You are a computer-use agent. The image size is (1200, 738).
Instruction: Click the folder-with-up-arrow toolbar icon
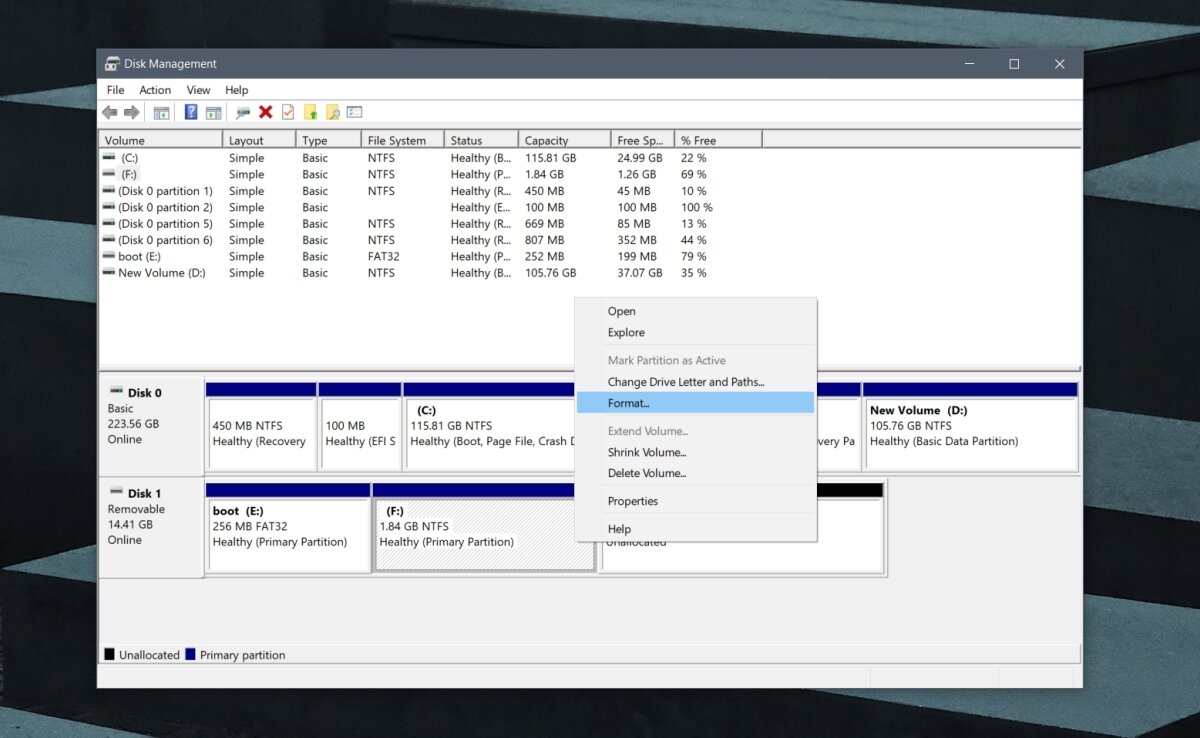[312, 111]
